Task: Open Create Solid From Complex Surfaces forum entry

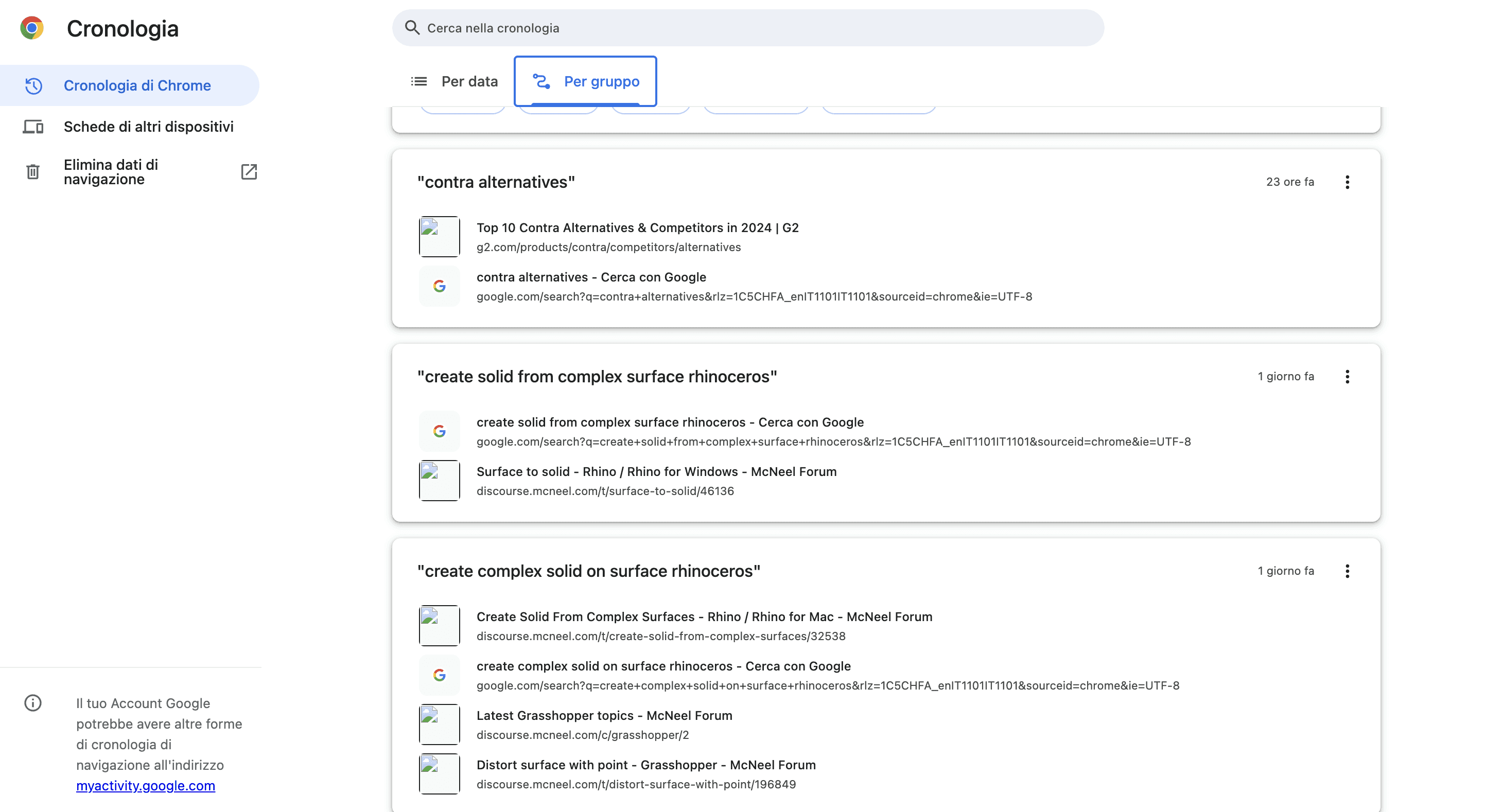Action: click(x=704, y=617)
